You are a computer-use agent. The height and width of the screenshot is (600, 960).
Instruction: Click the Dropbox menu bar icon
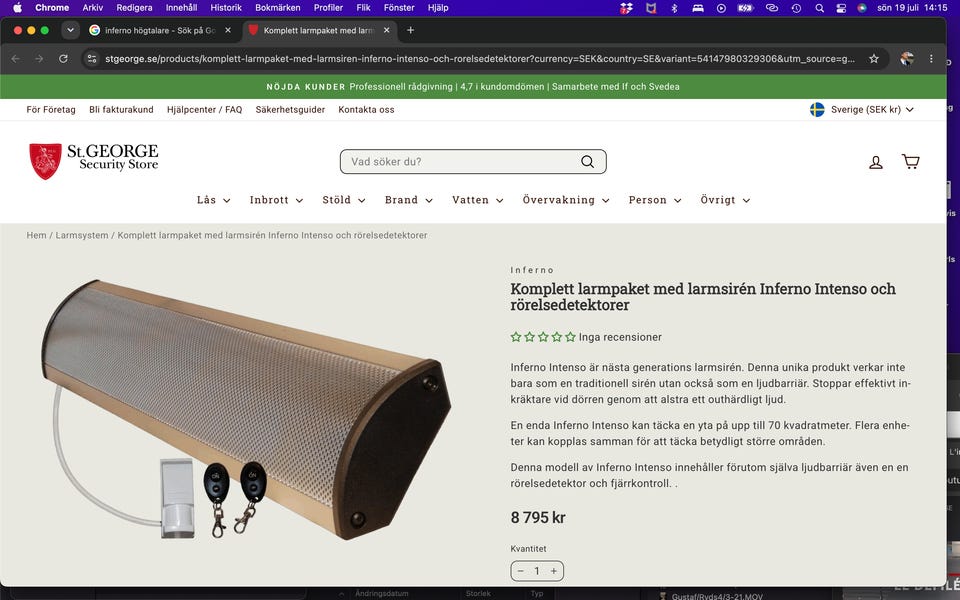pyautogui.click(x=626, y=8)
